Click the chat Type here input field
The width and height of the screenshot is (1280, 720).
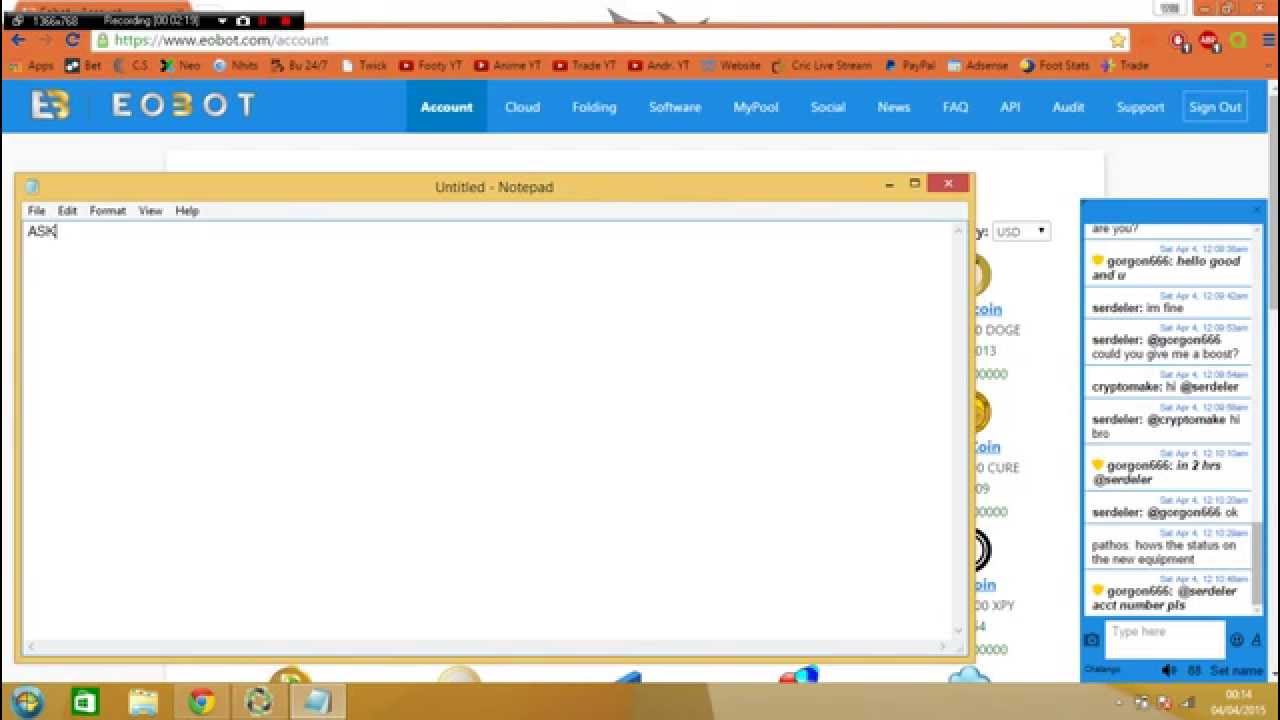click(x=1165, y=639)
